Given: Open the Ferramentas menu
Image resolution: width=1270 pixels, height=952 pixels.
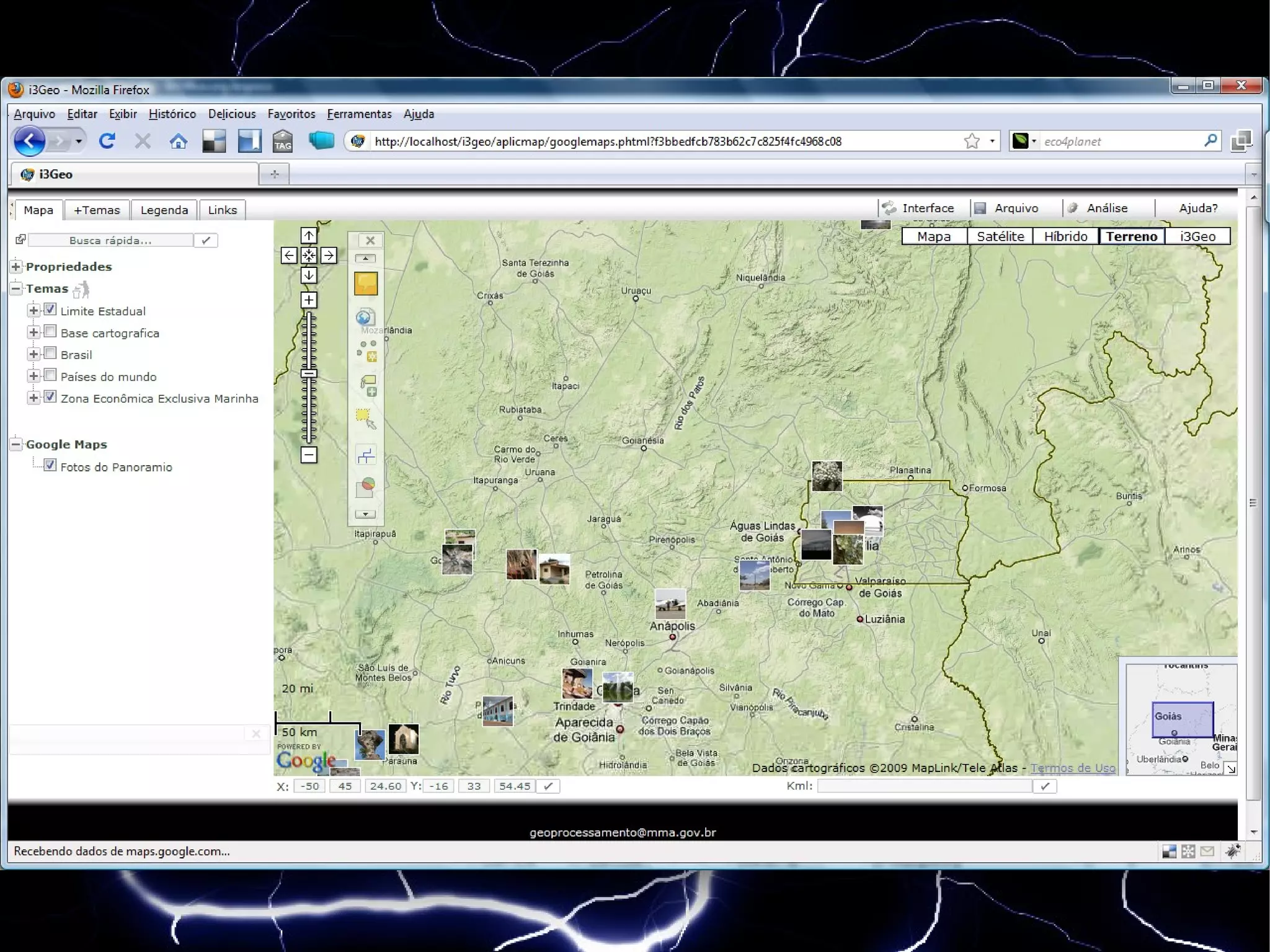Looking at the screenshot, I should point(359,114).
